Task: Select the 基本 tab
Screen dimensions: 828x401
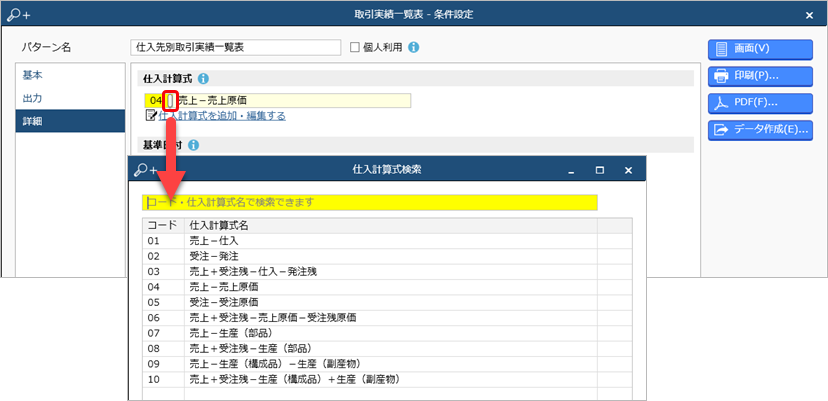Action: point(70,75)
